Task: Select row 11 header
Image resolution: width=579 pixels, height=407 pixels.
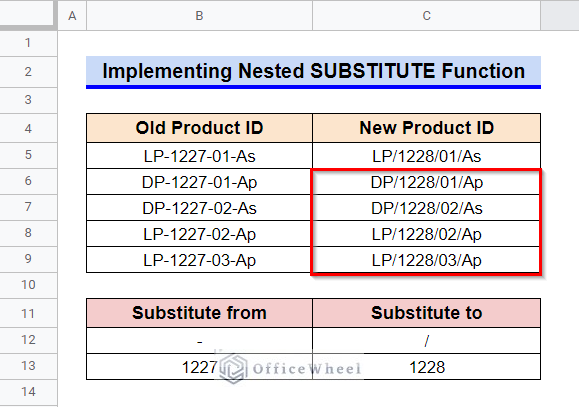Action: (x=28, y=313)
